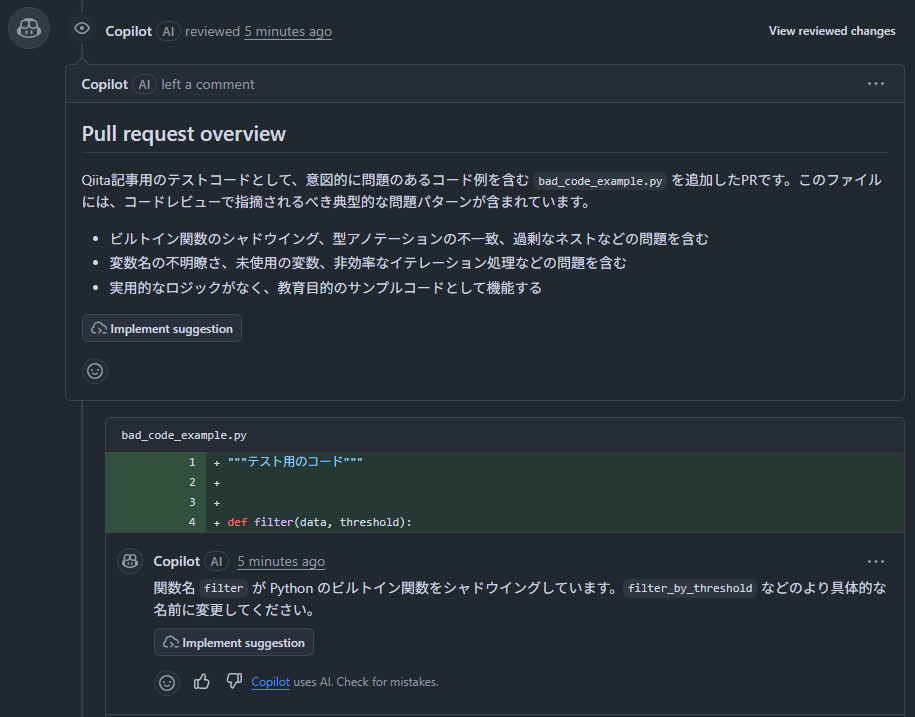Viewport: 915px width, 717px height.
Task: Click 'filter_by_threshold' inline code
Action: point(690,588)
